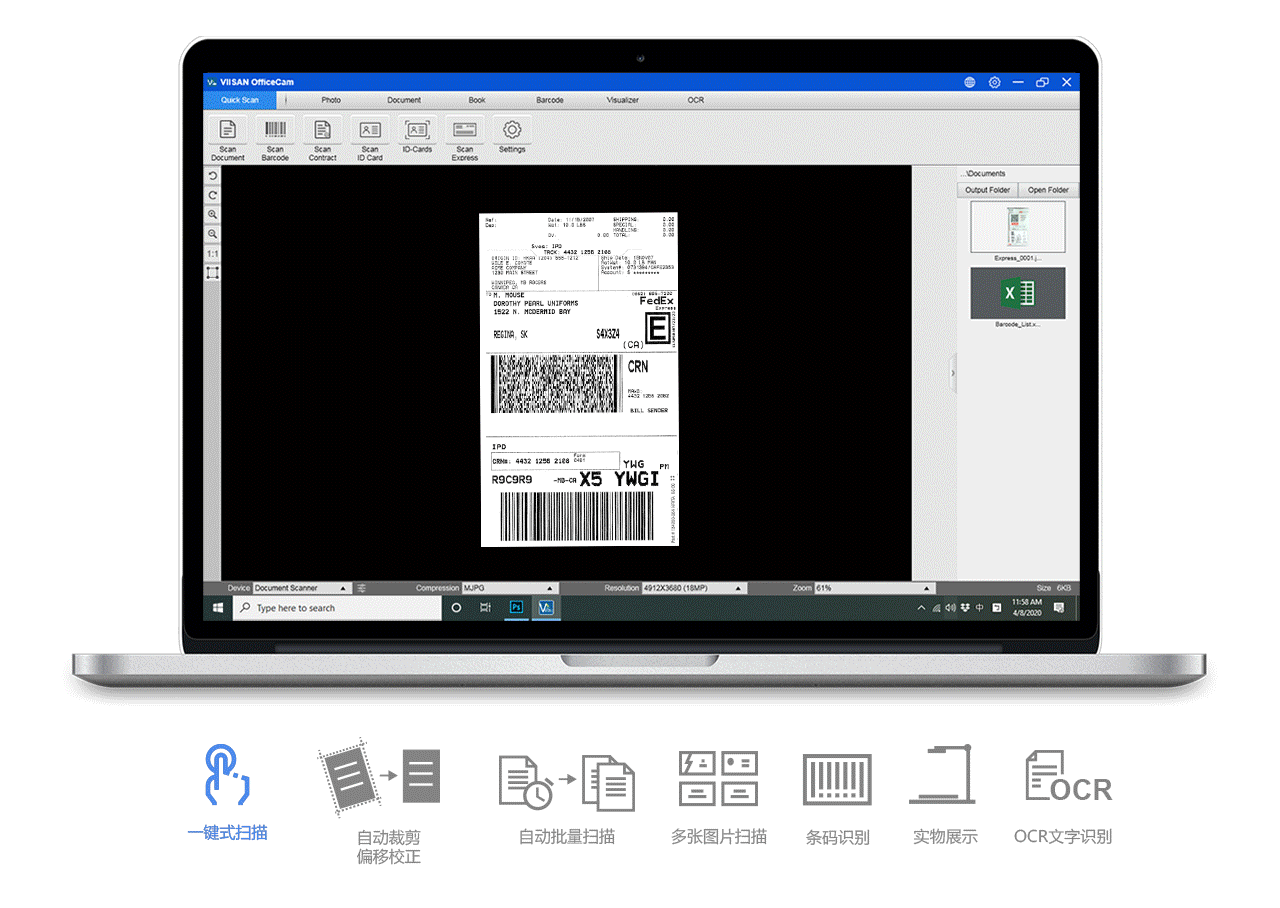Switch to the Barcode tab

pyautogui.click(x=549, y=100)
